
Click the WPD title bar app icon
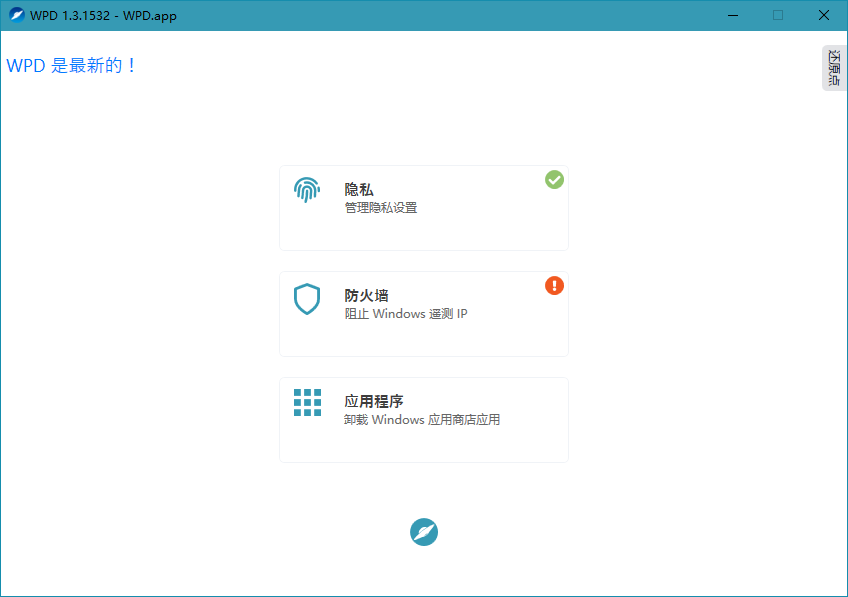click(17, 15)
